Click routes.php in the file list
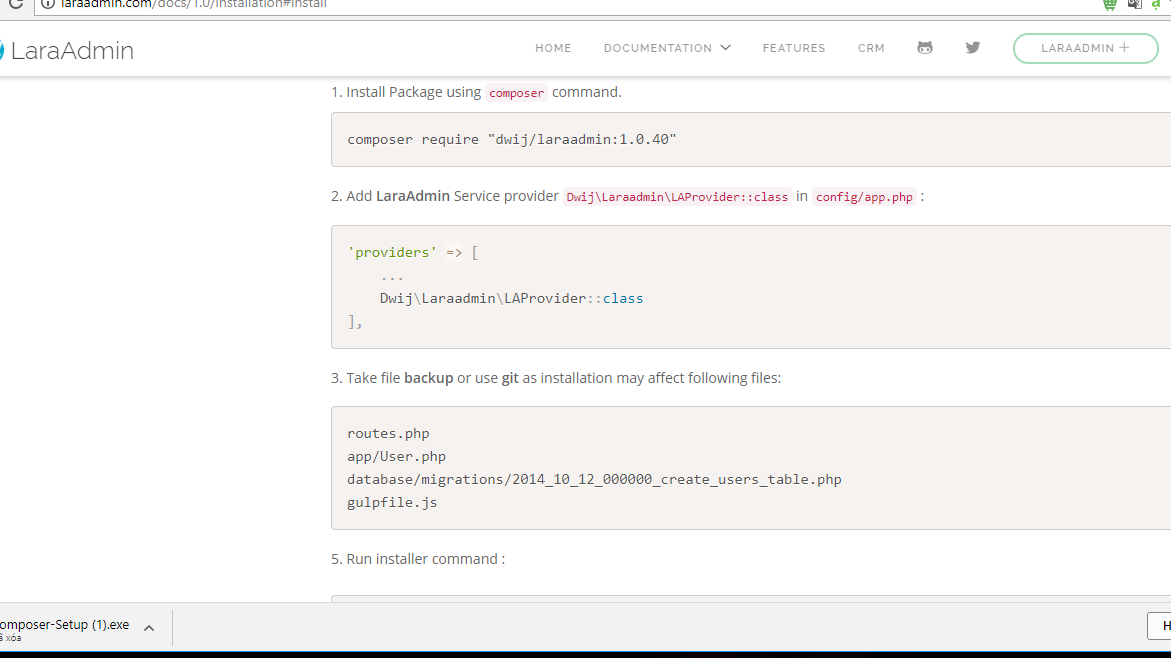Image resolution: width=1171 pixels, height=658 pixels. [388, 433]
